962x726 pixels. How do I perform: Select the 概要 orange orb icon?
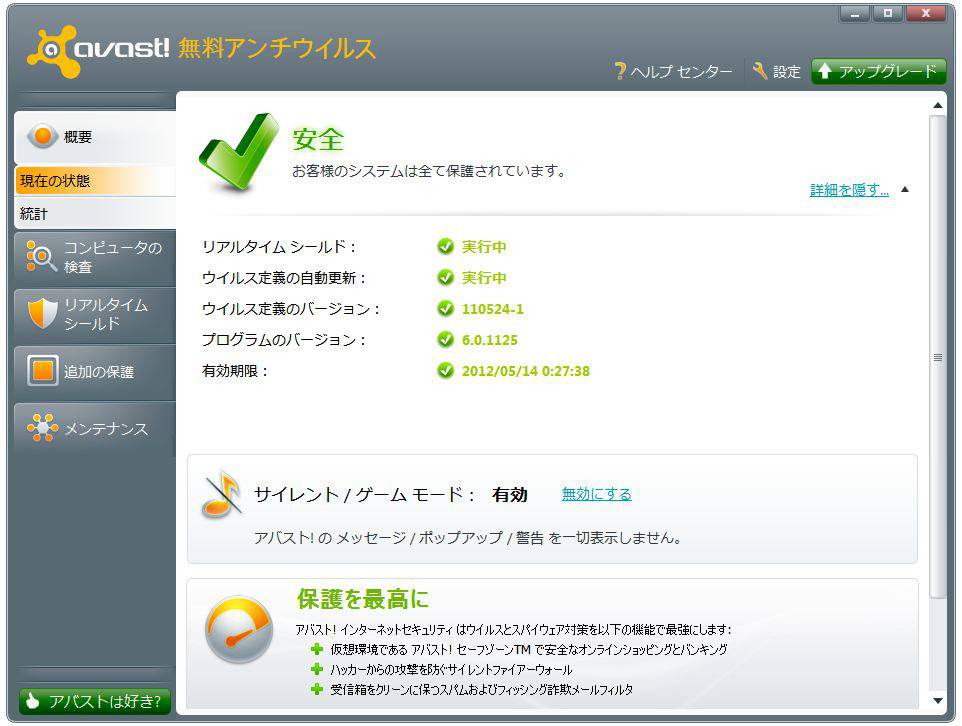[x=43, y=136]
